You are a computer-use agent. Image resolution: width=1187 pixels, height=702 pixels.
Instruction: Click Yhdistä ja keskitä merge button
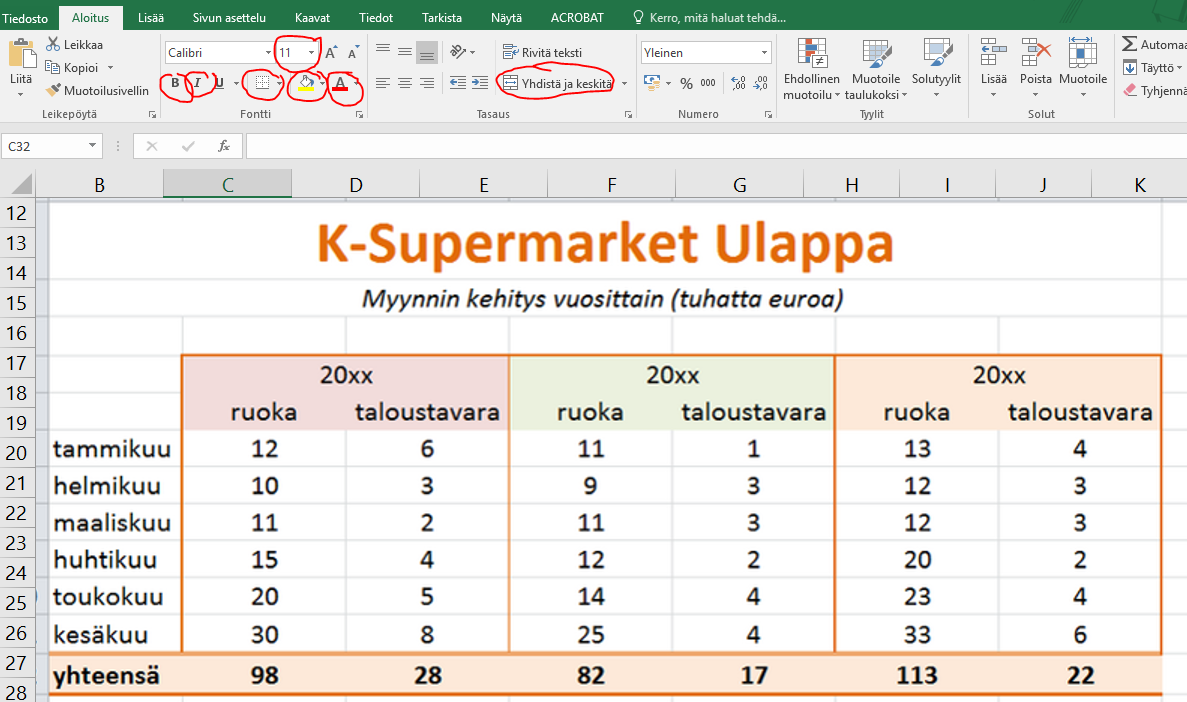pos(558,83)
